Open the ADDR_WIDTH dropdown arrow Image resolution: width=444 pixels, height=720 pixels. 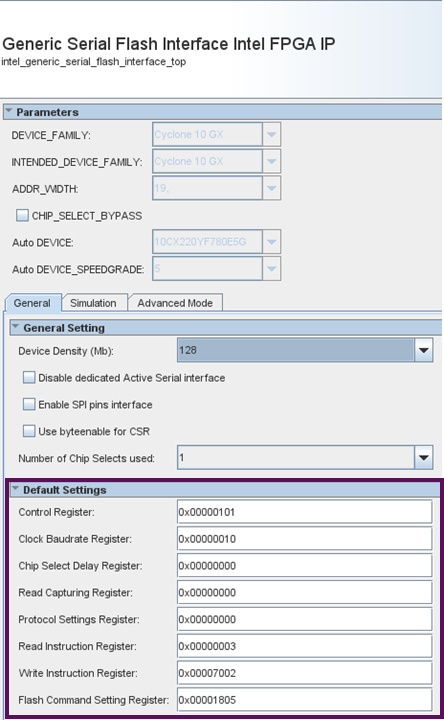click(x=271, y=188)
